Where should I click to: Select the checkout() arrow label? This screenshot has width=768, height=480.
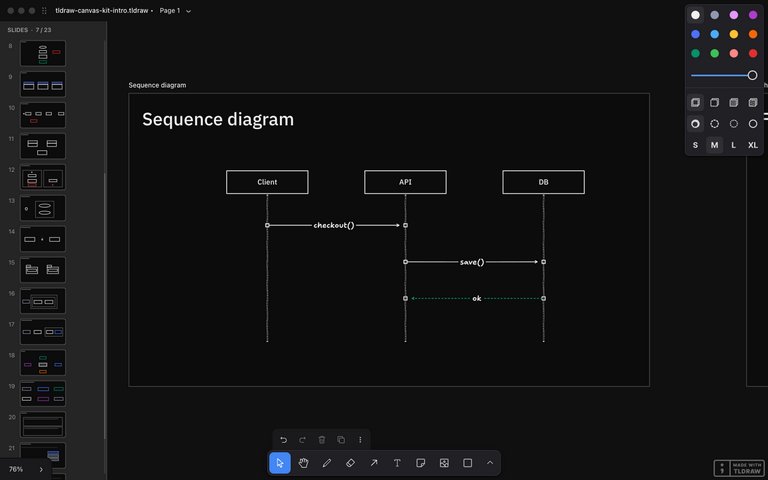334,225
